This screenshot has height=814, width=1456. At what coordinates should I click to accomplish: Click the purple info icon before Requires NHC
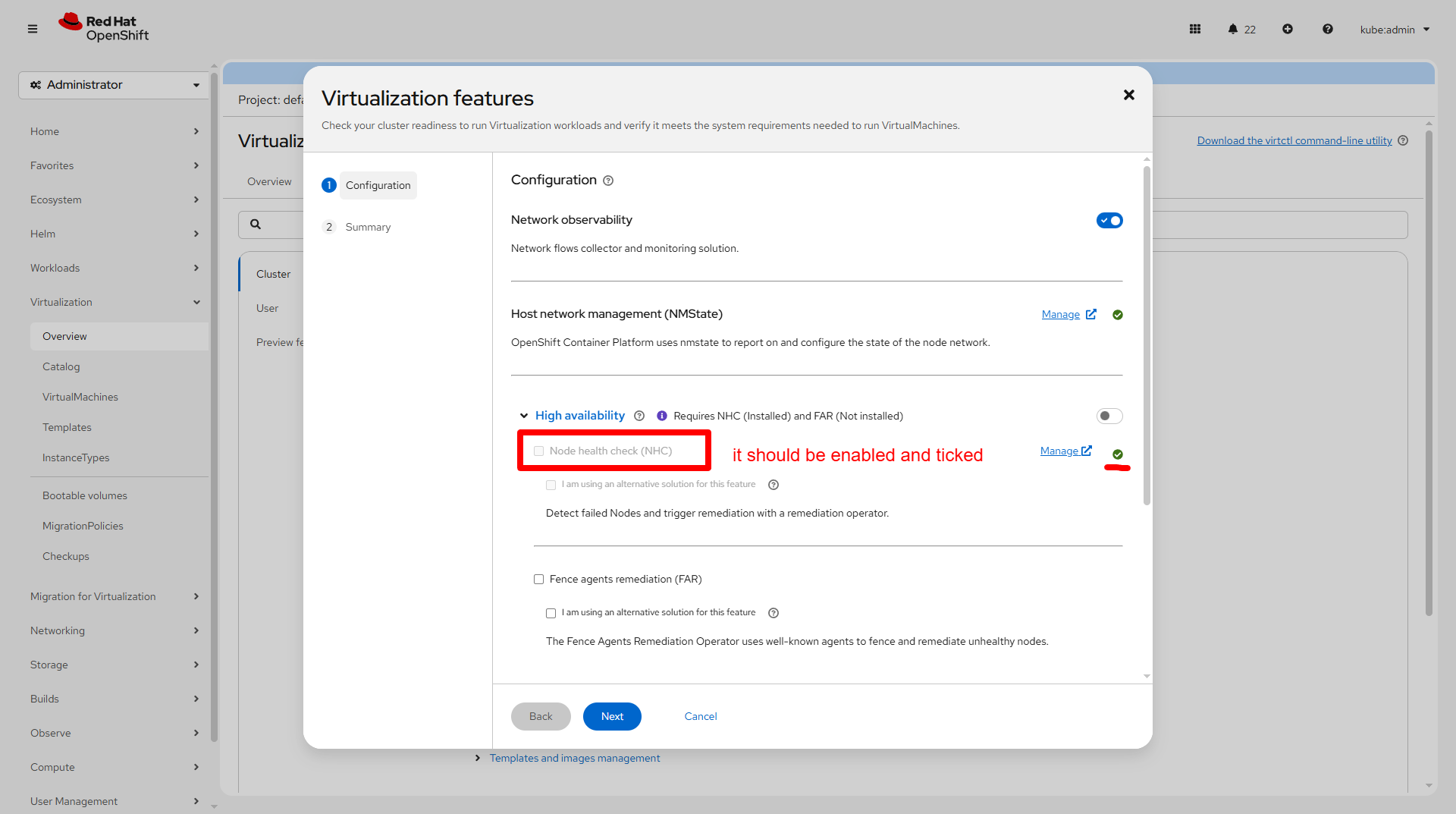pos(662,416)
